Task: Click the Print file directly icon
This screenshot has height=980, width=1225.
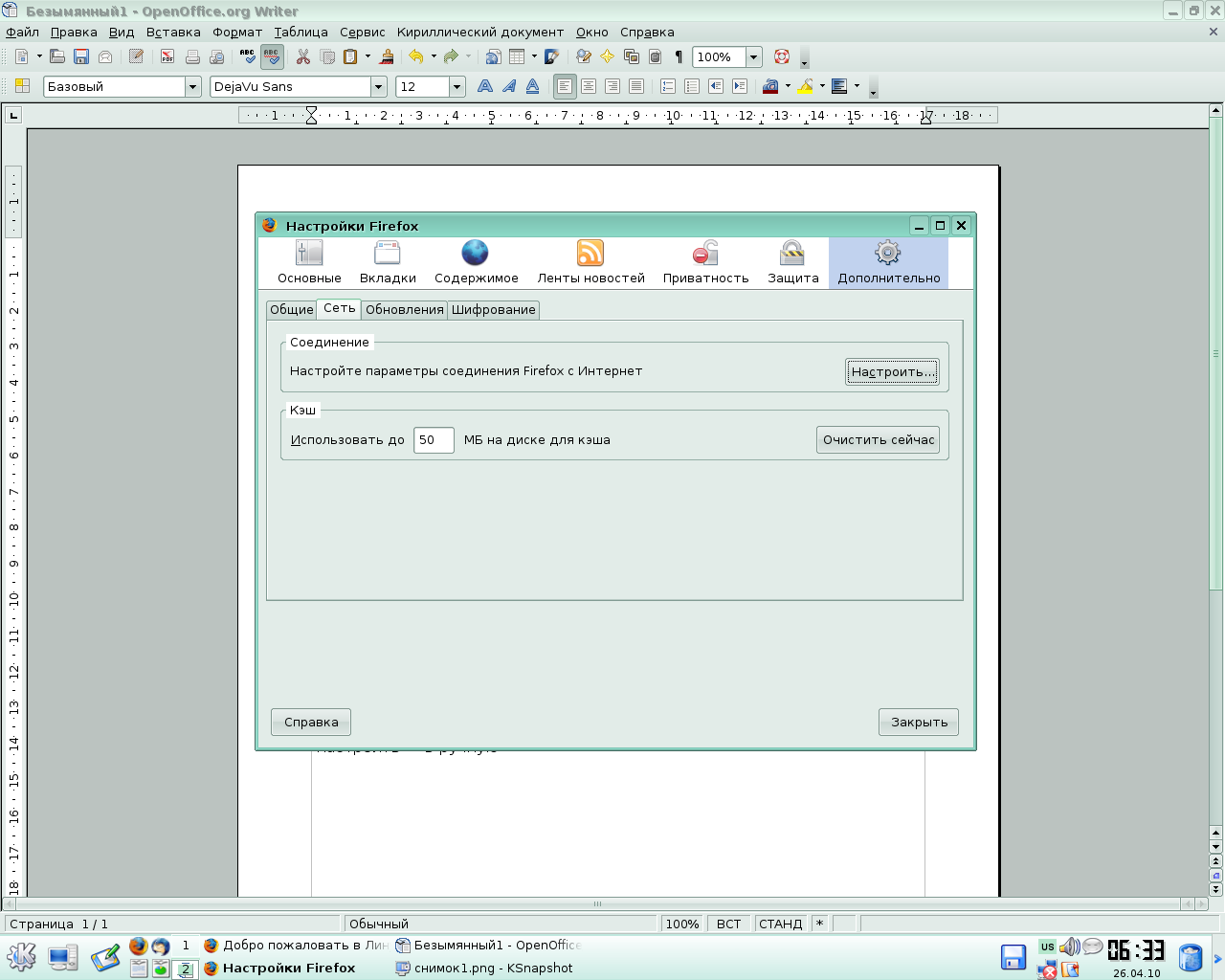Action: (x=192, y=56)
